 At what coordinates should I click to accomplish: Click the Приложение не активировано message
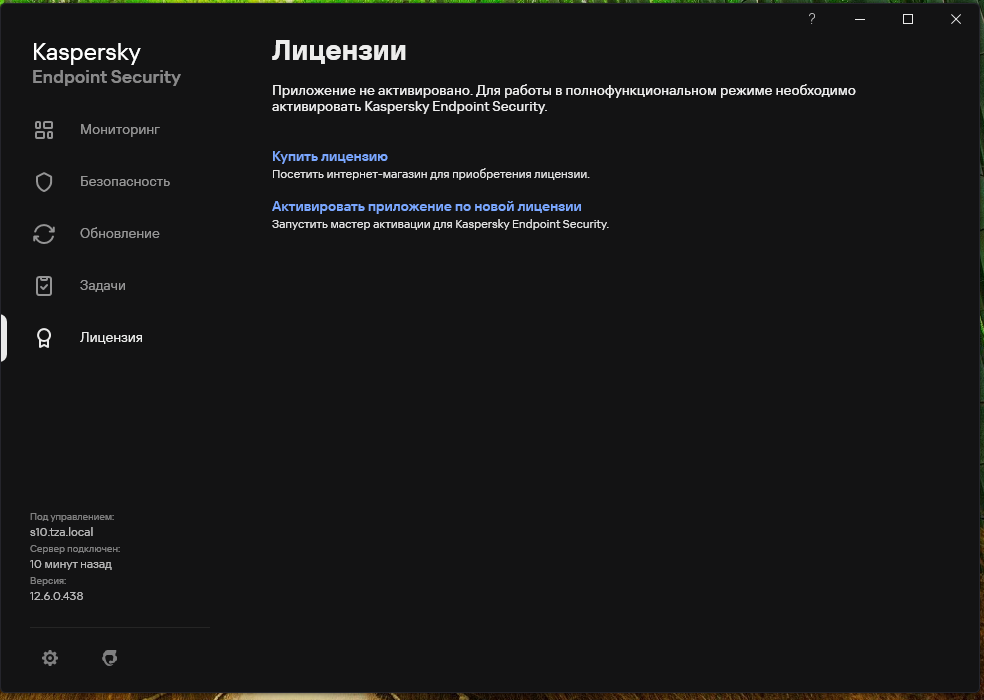pos(564,99)
